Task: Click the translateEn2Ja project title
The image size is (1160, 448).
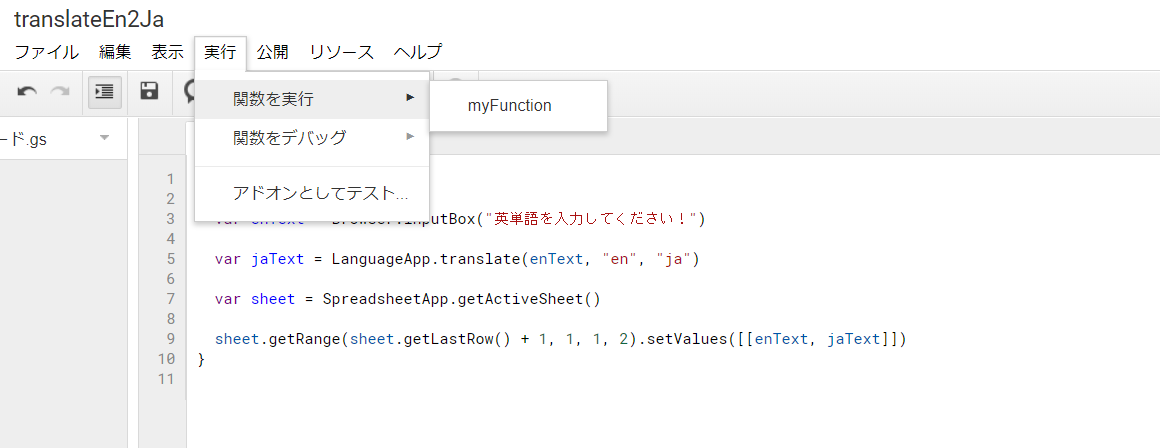Action: coord(89,19)
